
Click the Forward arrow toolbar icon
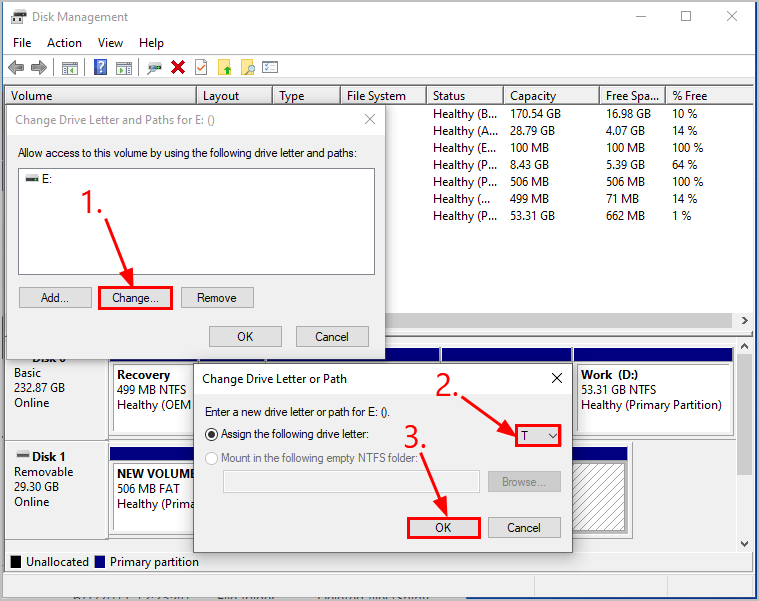click(x=39, y=67)
